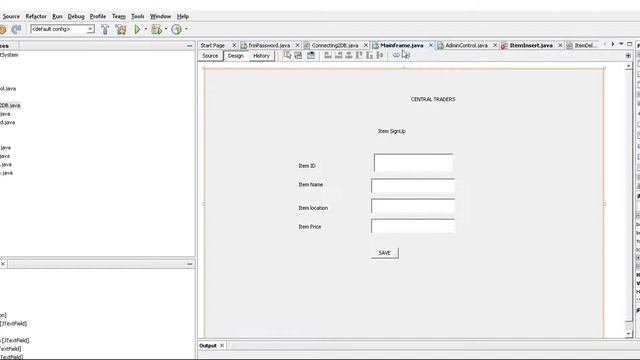640x360 pixels.
Task: Close the AdminControl.java tab
Action: click(495, 45)
